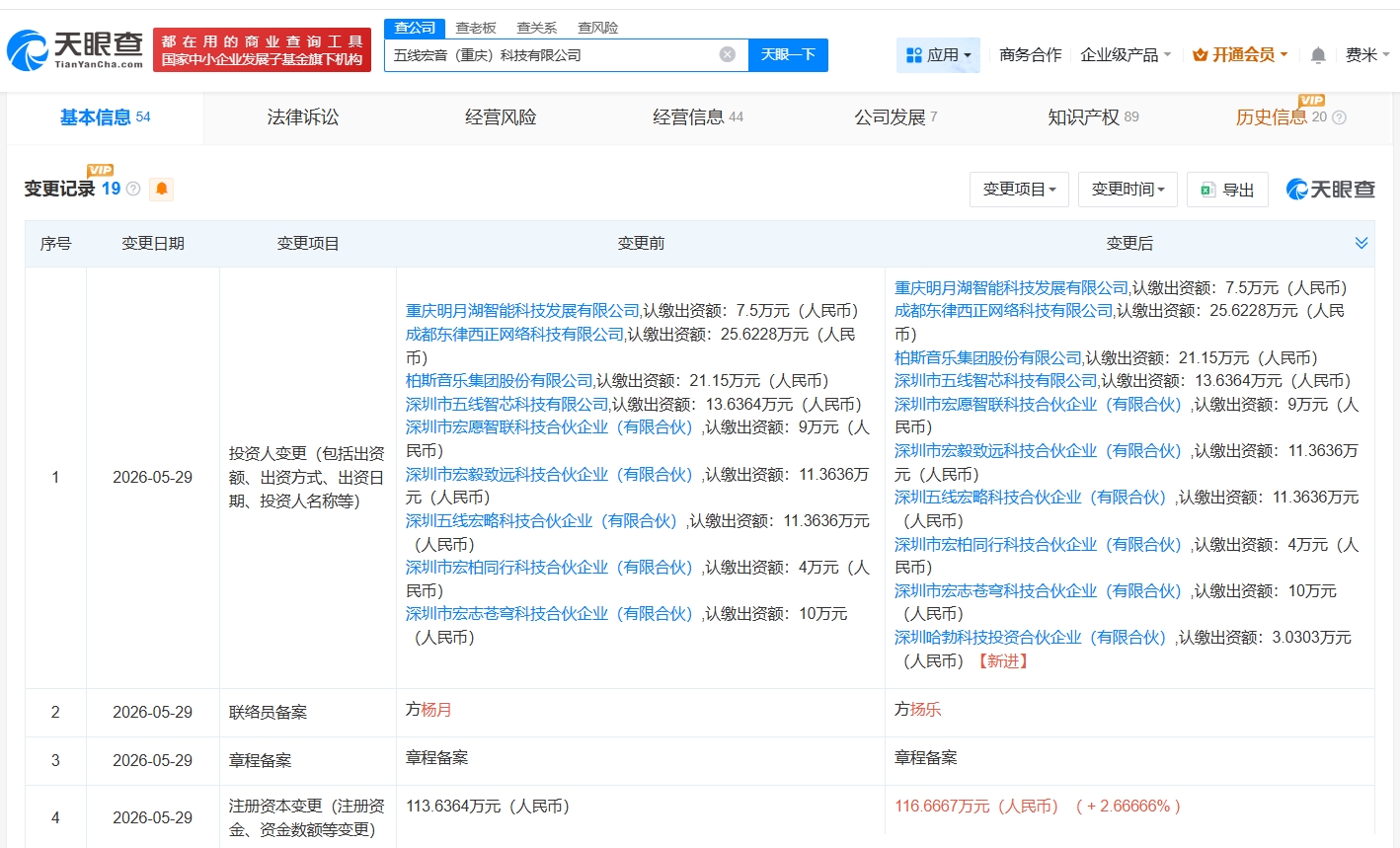Image resolution: width=1400 pixels, height=848 pixels.
Task: Open the newly added 深圳哈勃科技投资合伙企业 link
Action: (1032, 638)
